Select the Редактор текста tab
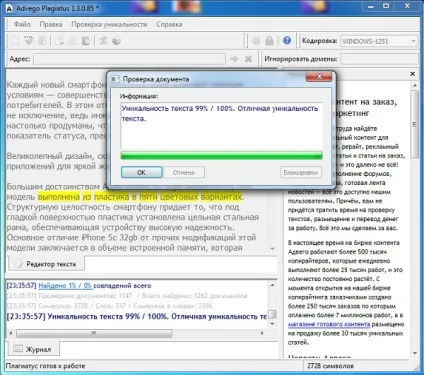 46,264
